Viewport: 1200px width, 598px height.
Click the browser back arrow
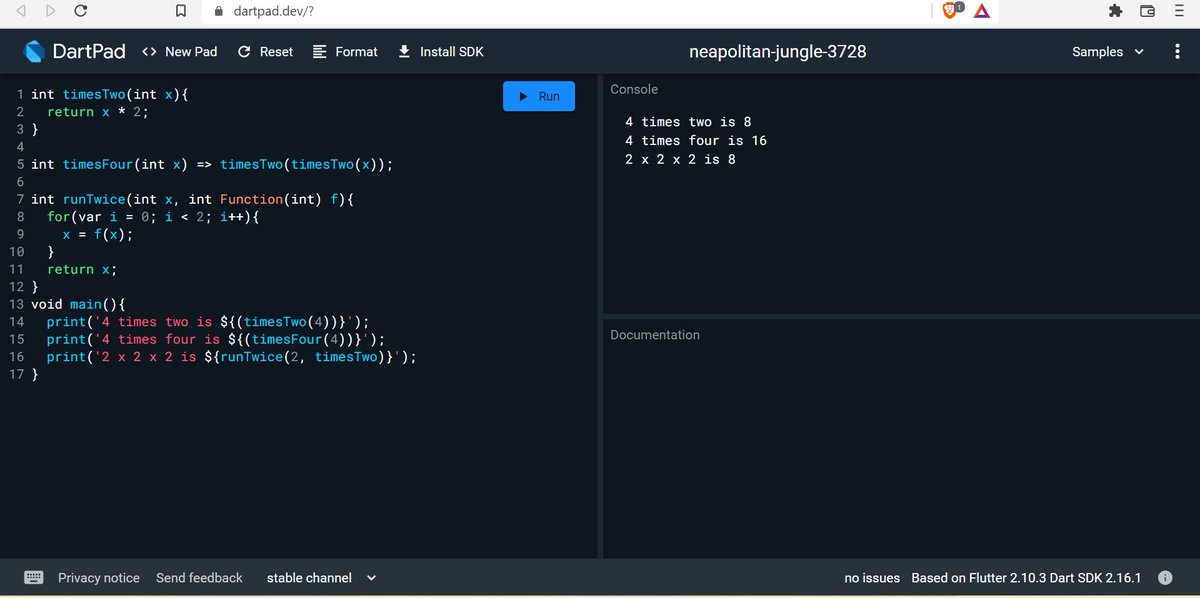tap(21, 11)
